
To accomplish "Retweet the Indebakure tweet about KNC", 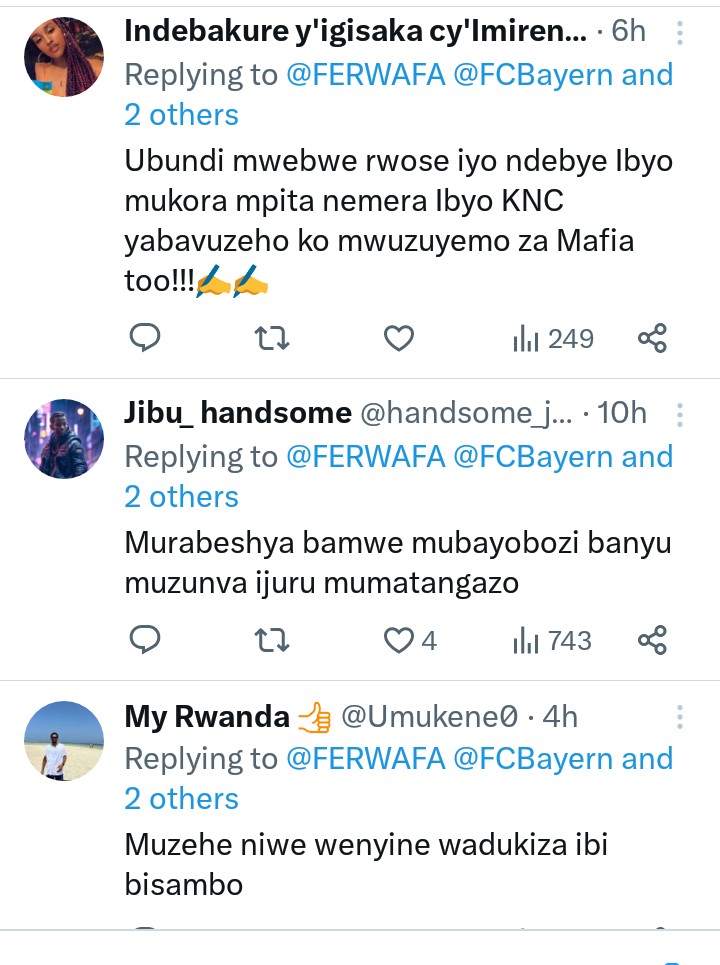I will [x=273, y=339].
